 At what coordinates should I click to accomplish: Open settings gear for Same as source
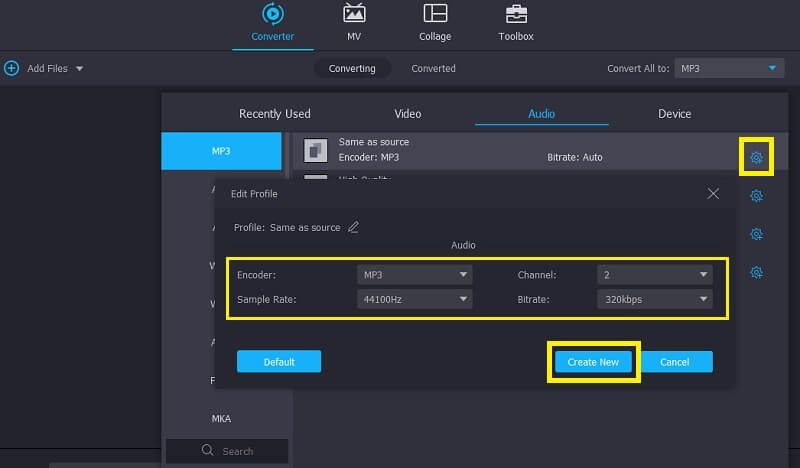click(x=756, y=157)
